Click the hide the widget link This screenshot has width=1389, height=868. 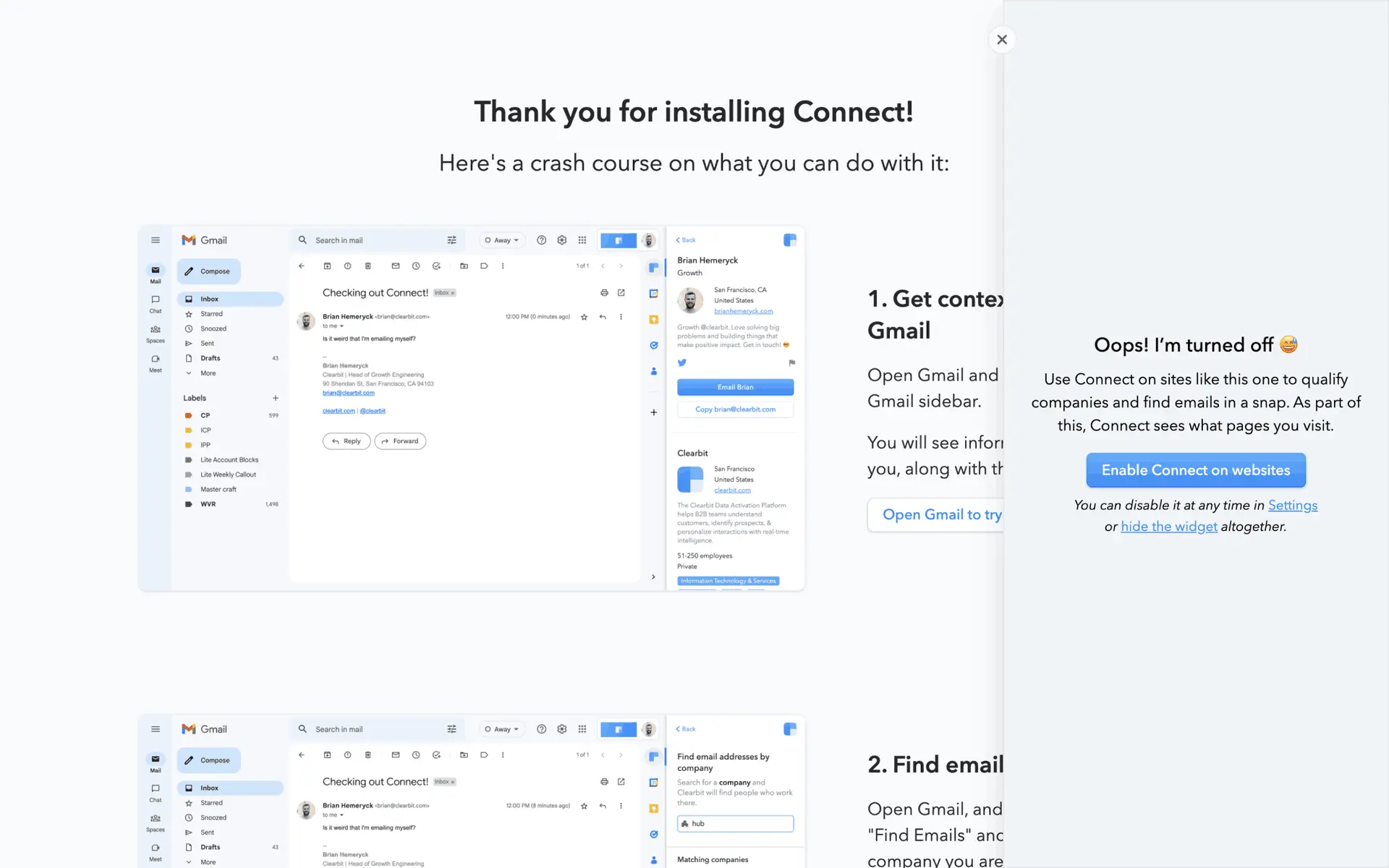pos(1168,527)
